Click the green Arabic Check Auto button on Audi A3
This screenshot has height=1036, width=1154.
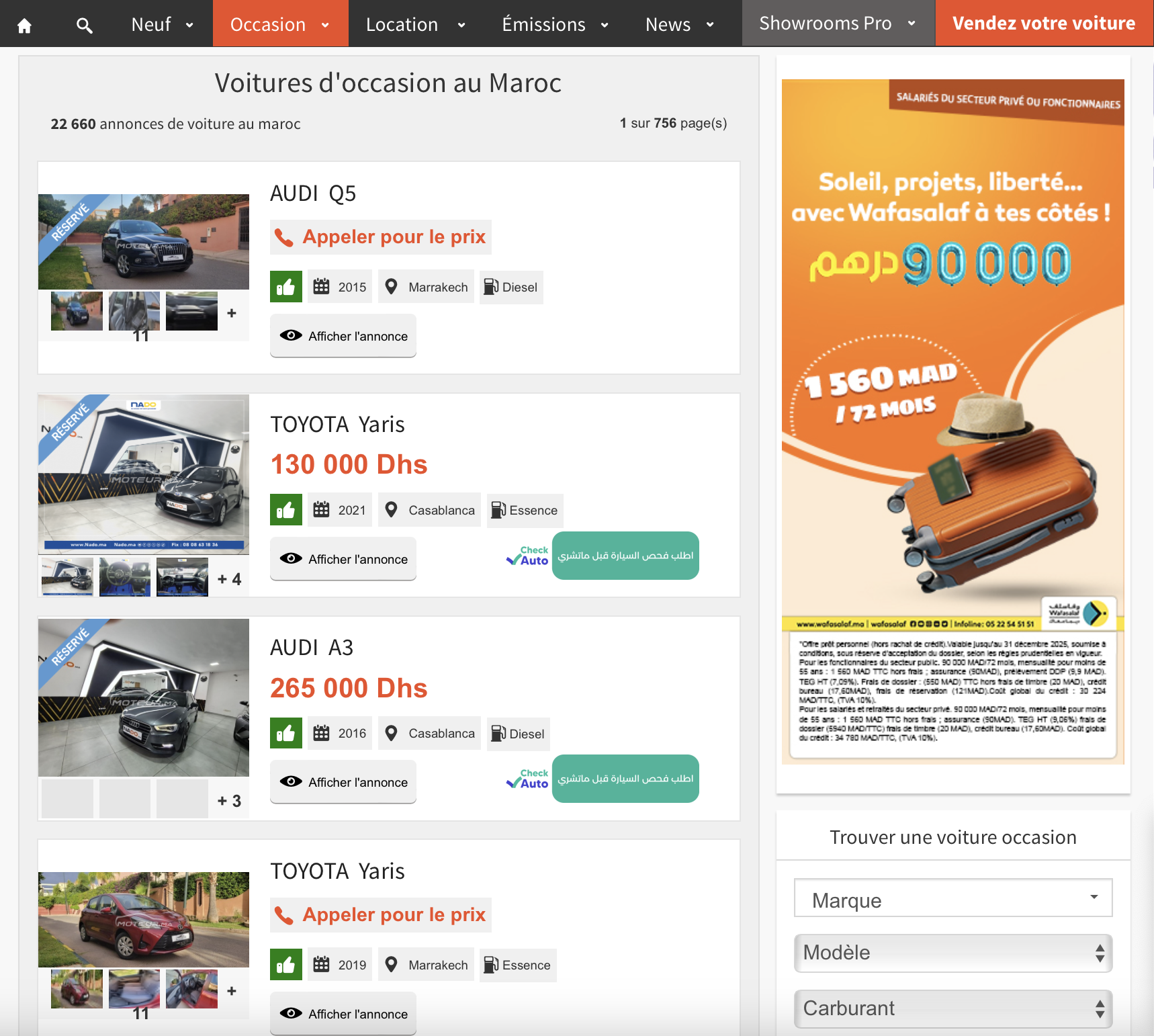click(x=625, y=779)
